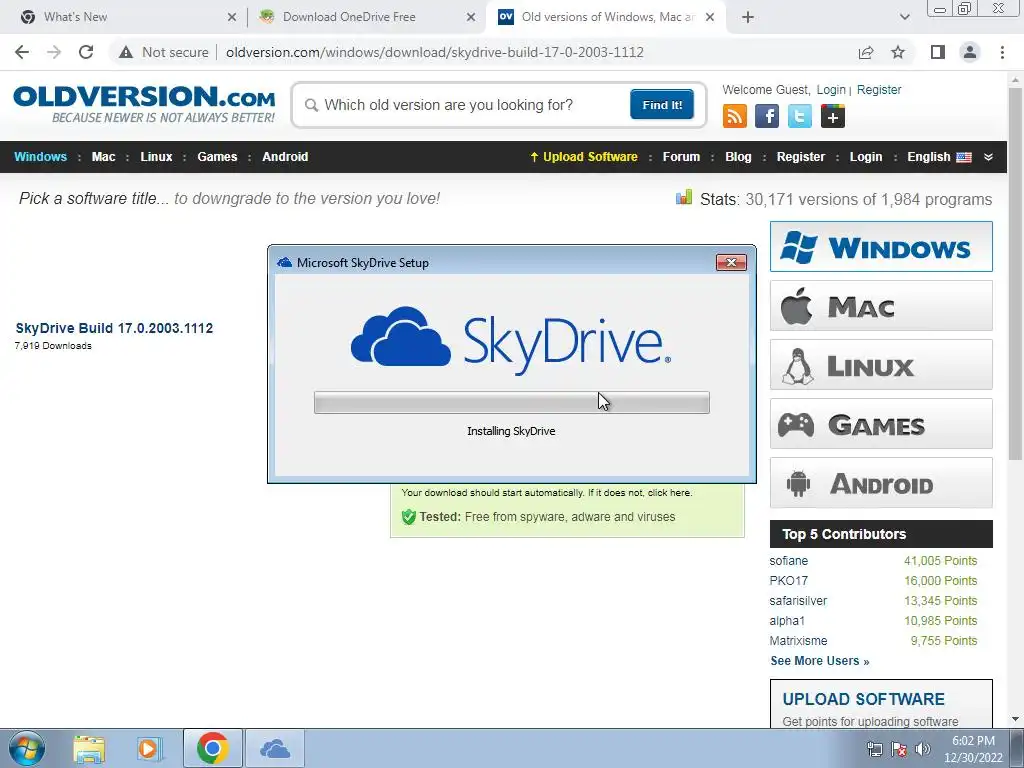Click the SkyDrive setup taskbar icon

[275, 748]
